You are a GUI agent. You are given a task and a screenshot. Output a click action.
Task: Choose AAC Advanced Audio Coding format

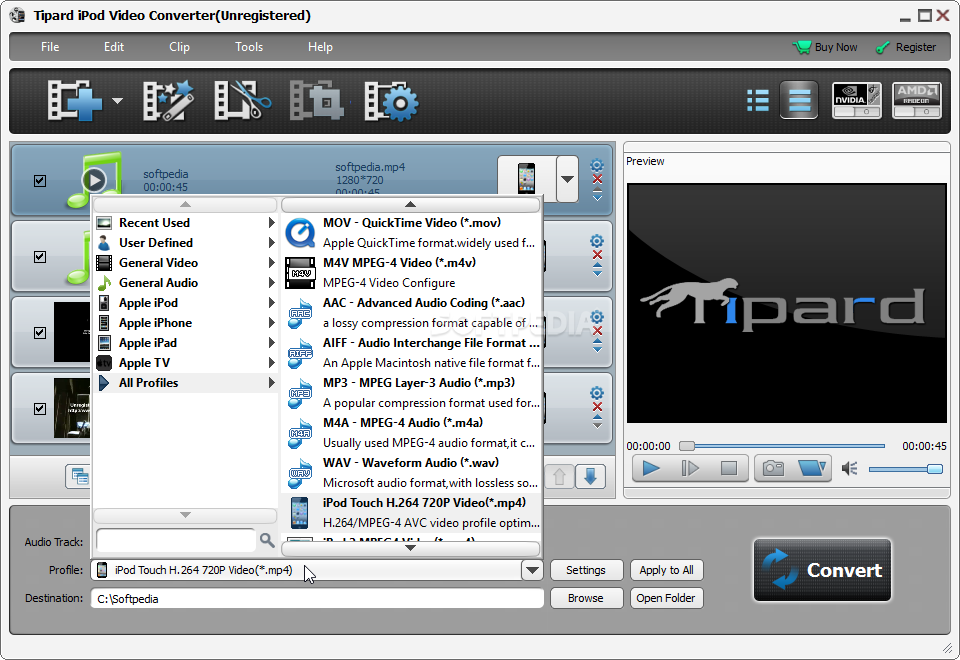coord(411,313)
